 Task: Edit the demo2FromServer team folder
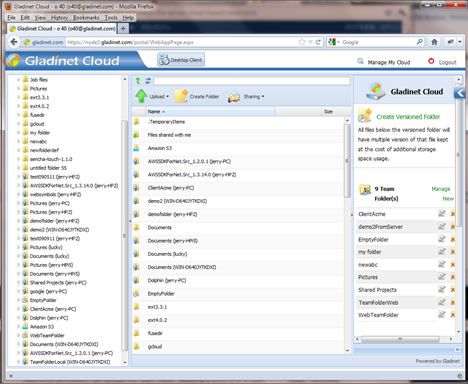pos(442,226)
